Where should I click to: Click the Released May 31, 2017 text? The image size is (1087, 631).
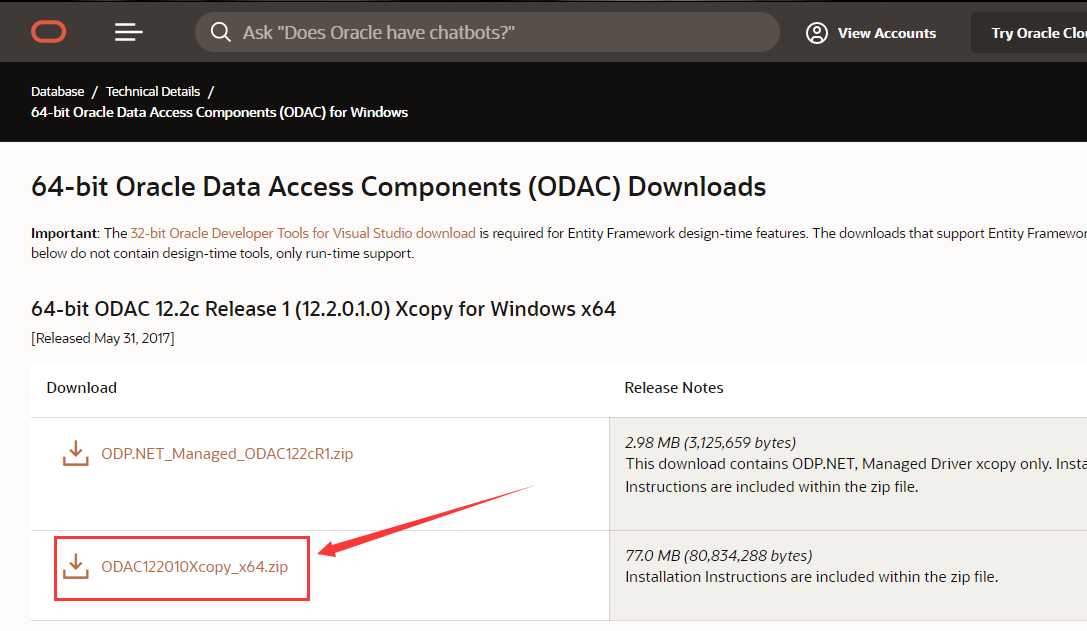103,338
